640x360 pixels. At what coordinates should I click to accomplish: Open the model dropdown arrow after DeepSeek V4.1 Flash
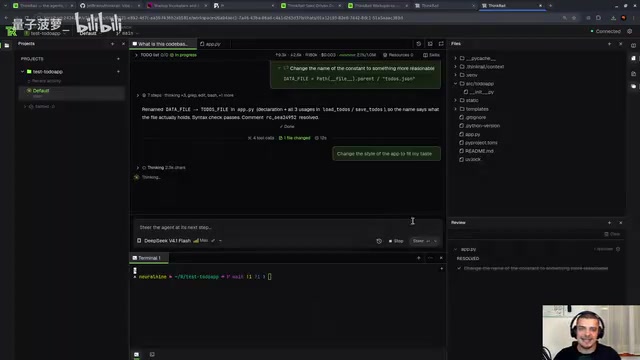pos(220,241)
